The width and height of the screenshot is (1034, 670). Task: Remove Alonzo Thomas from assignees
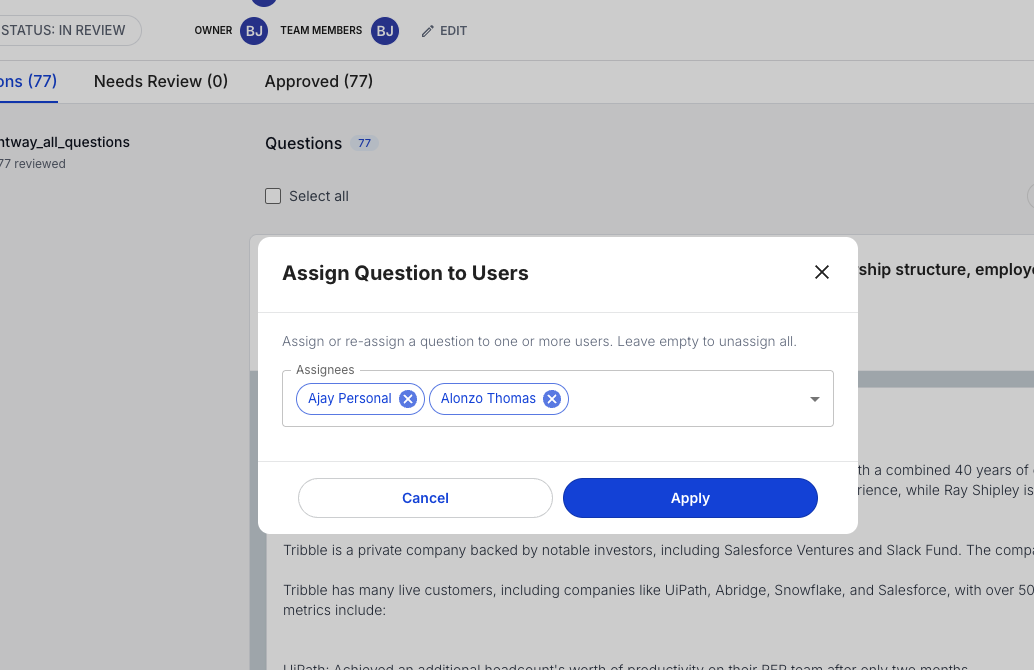click(551, 398)
